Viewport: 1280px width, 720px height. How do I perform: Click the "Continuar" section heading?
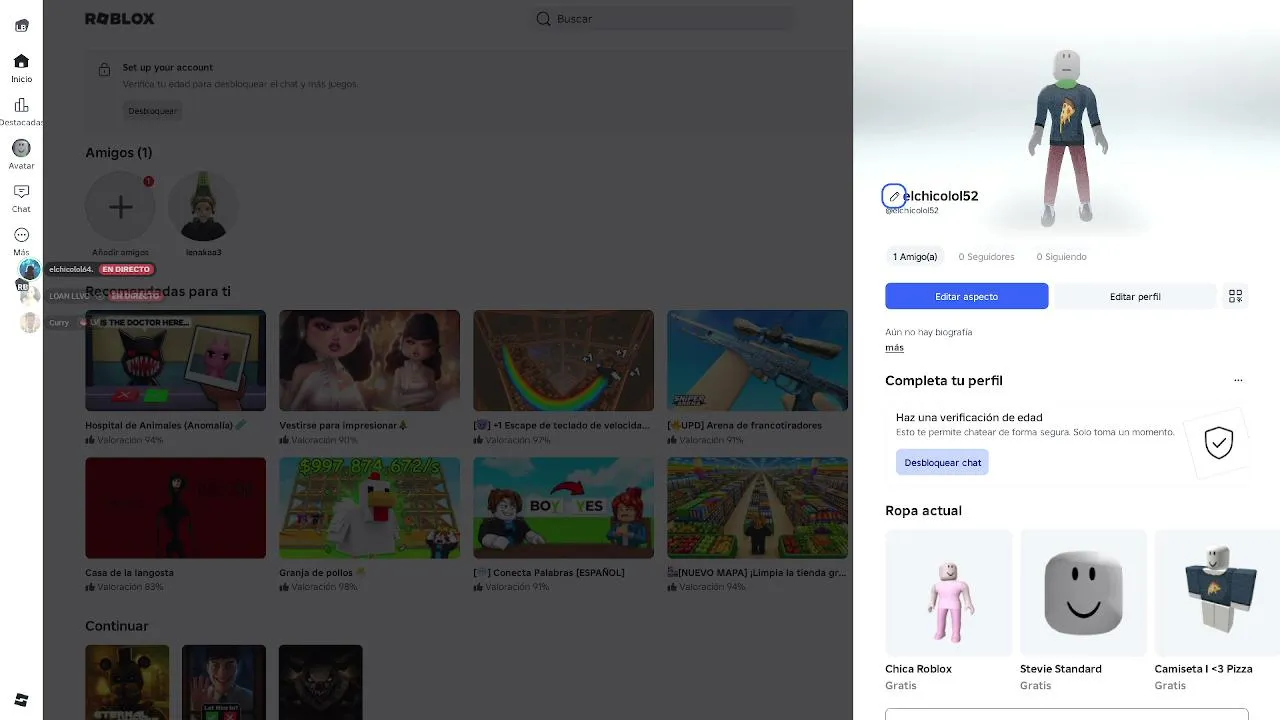(116, 626)
